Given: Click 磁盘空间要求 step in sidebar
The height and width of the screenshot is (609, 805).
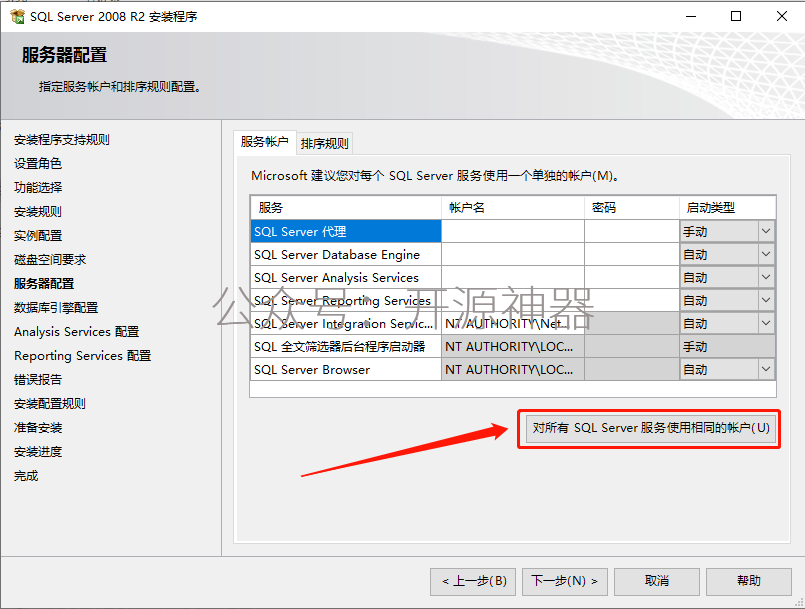Looking at the screenshot, I should [50, 259].
